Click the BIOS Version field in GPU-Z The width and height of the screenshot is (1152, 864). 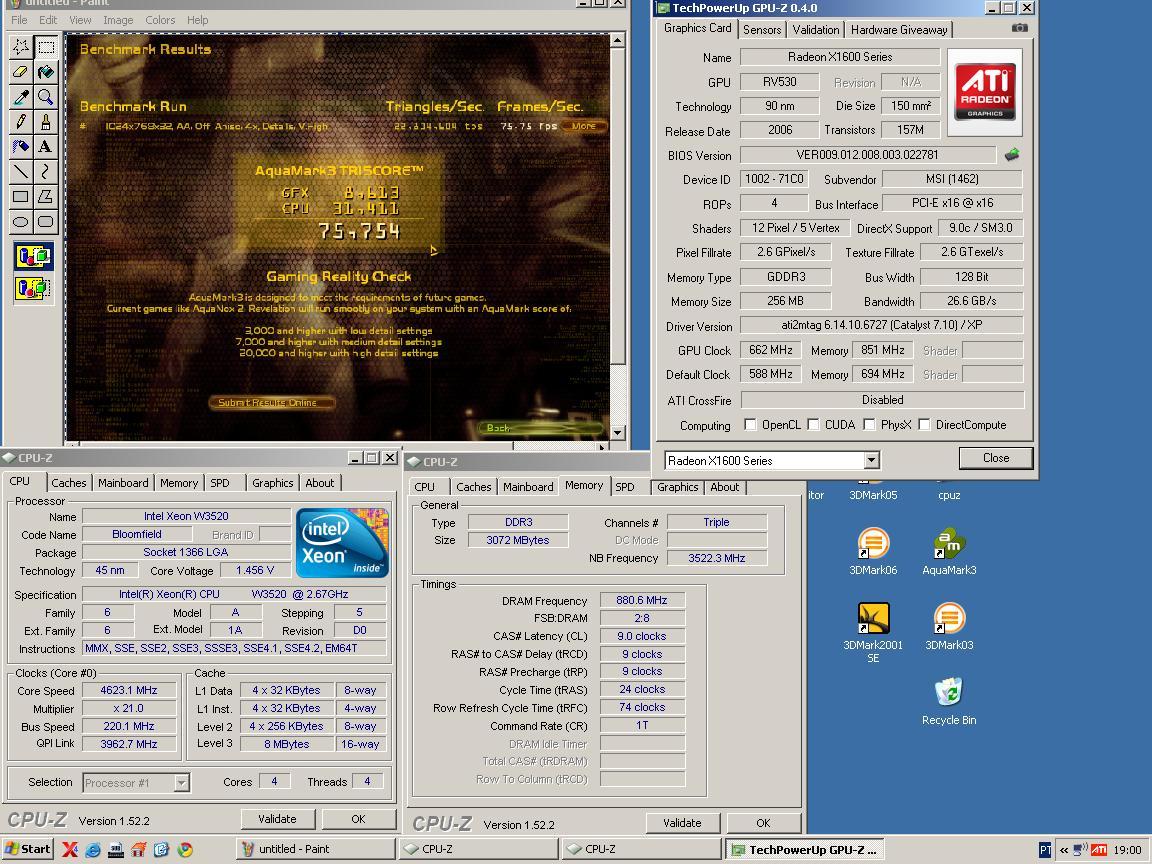click(x=867, y=154)
